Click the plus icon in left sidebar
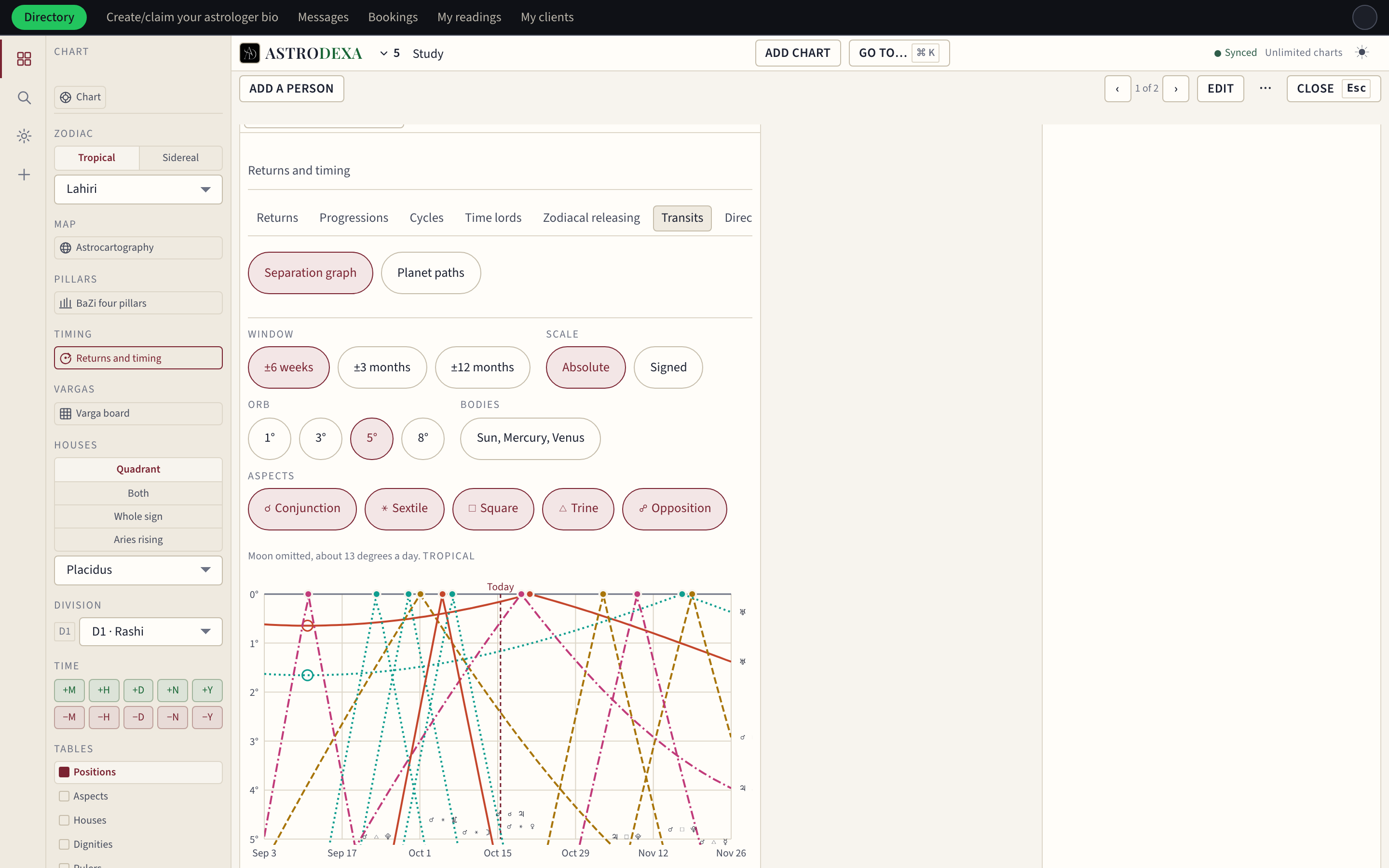The height and width of the screenshot is (868, 1389). point(24,175)
